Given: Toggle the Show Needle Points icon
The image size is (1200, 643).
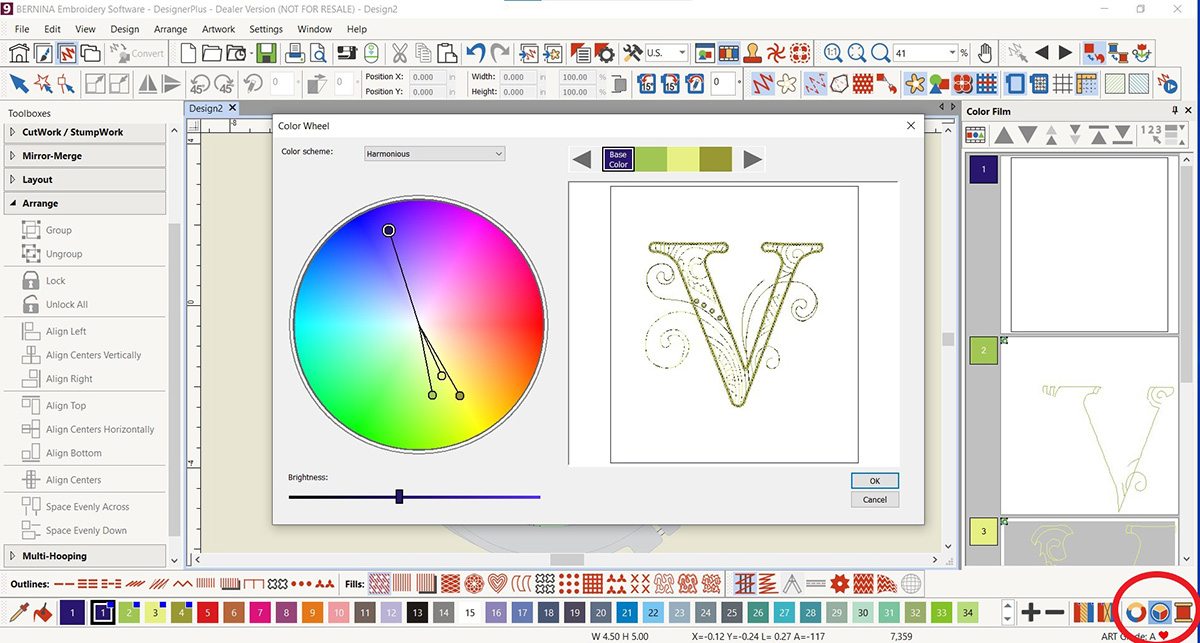Looking at the screenshot, I should (816, 83).
